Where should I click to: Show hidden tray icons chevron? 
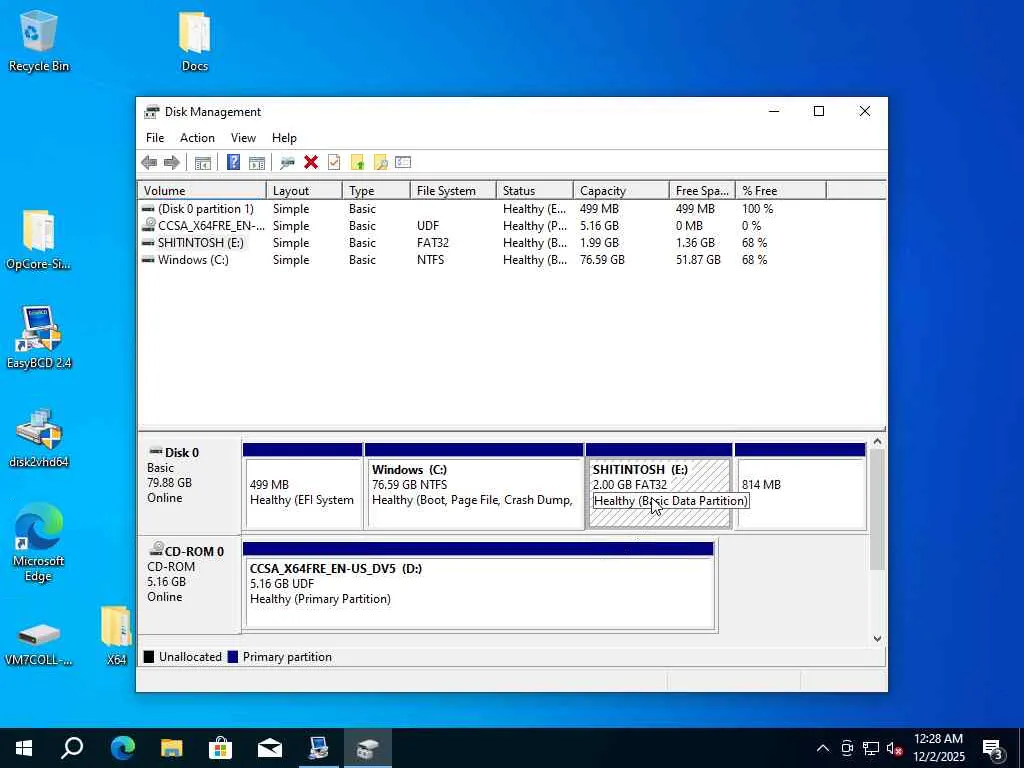823,748
